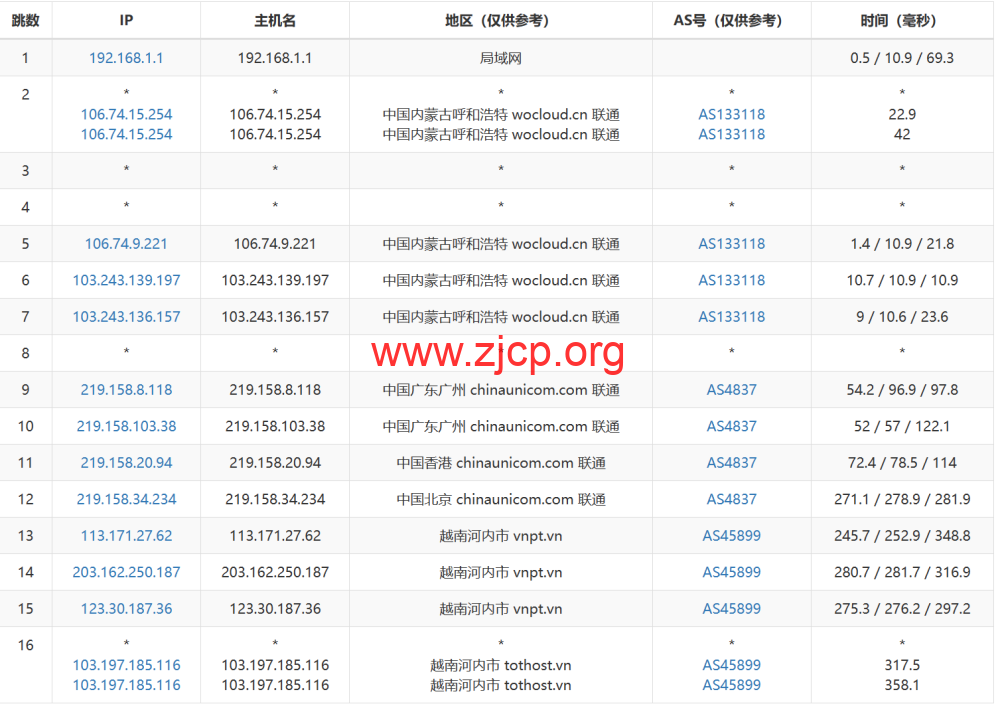The height and width of the screenshot is (708, 1000).
Task: Select the 中国北京 chinaunicom.com 联通 region cell
Action: point(501,499)
